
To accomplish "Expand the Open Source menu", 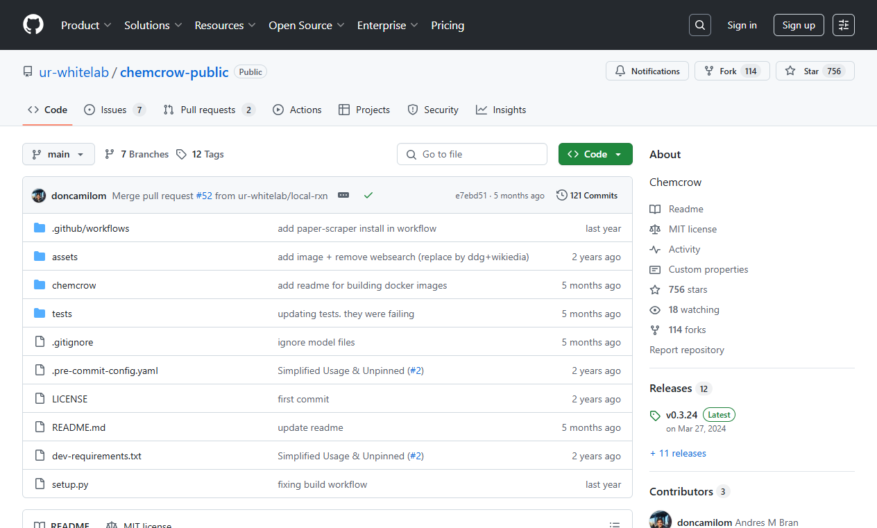I will point(306,25).
